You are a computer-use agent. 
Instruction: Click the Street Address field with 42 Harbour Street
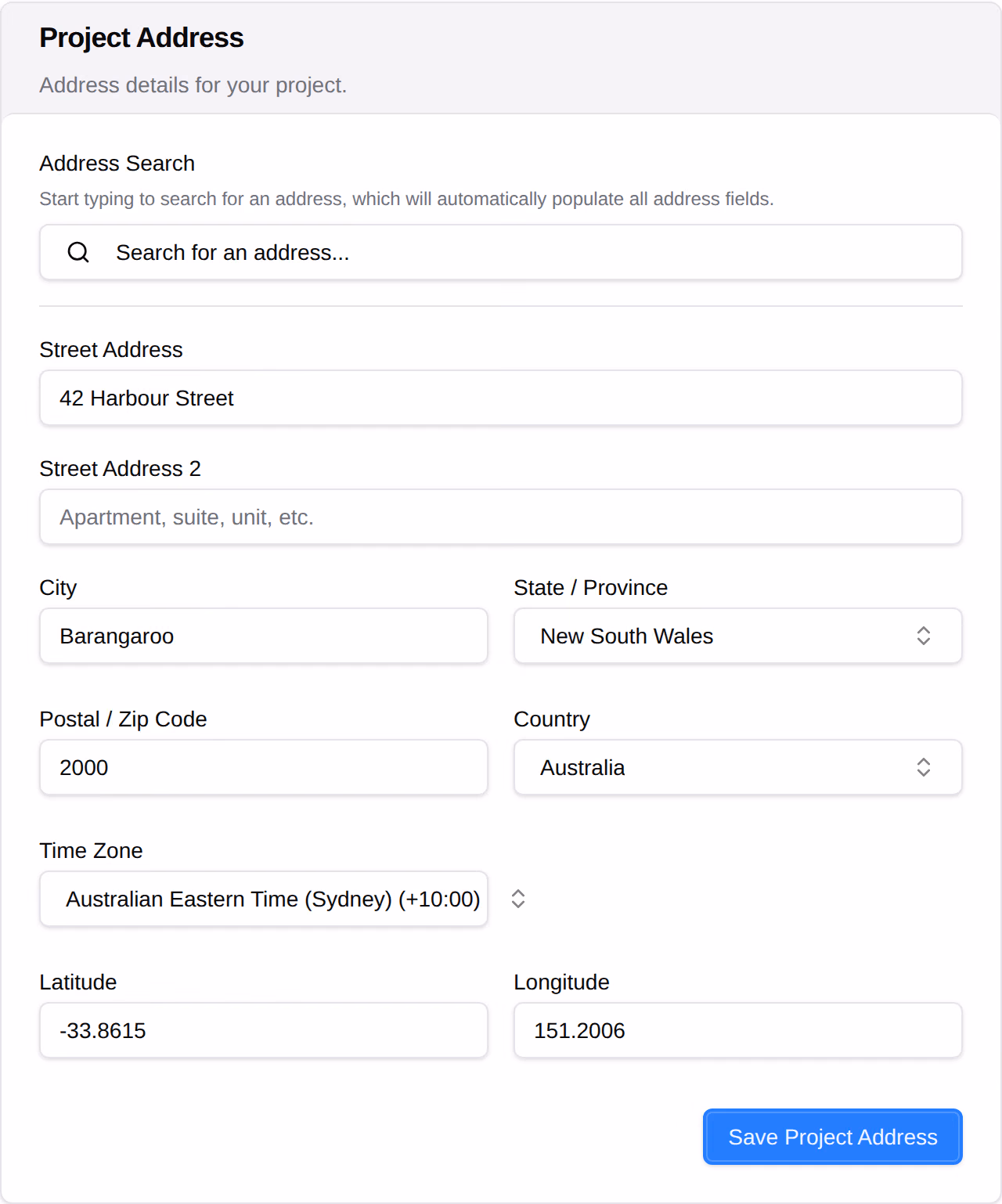click(x=501, y=398)
